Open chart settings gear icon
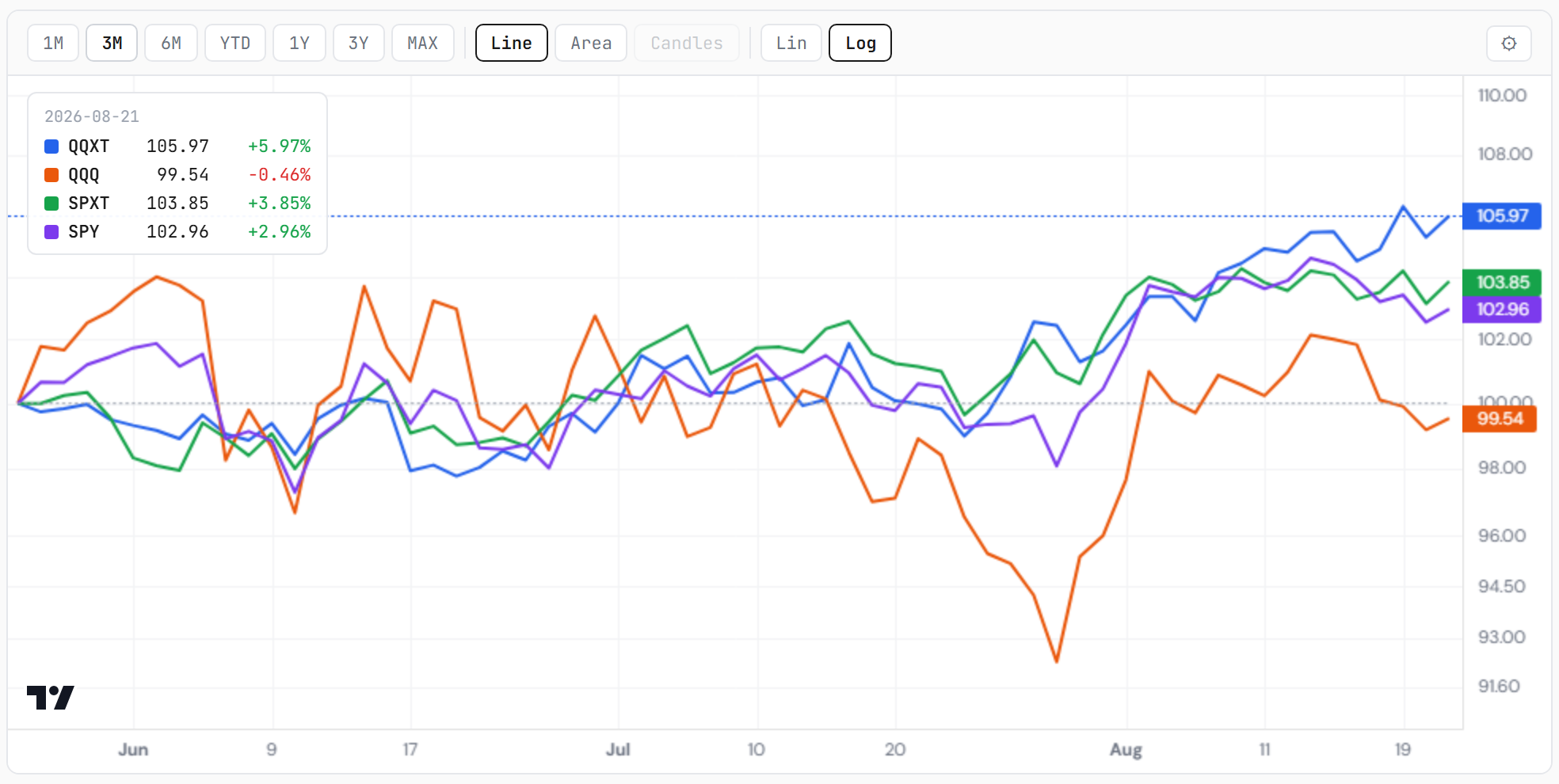The image size is (1559, 784). click(1508, 43)
